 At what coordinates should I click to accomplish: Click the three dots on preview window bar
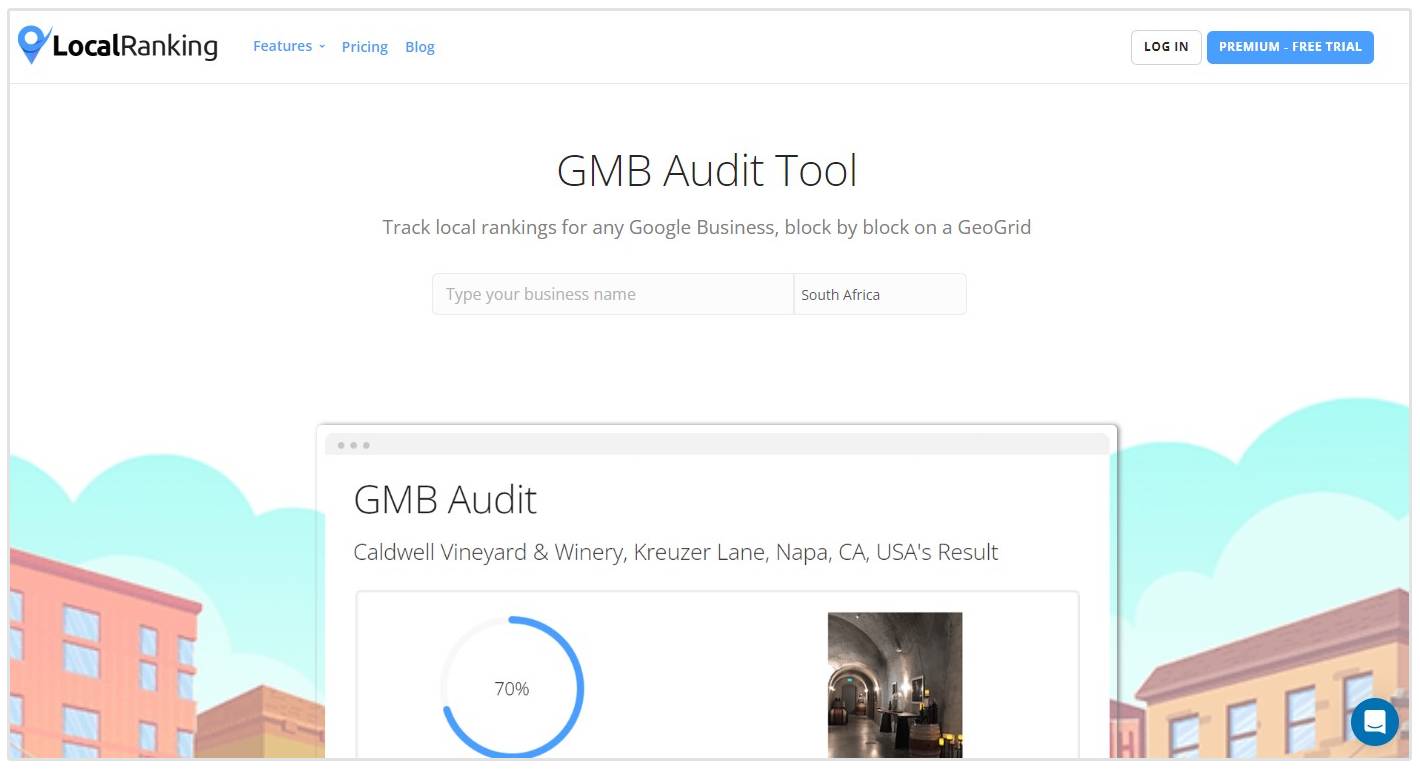[353, 445]
